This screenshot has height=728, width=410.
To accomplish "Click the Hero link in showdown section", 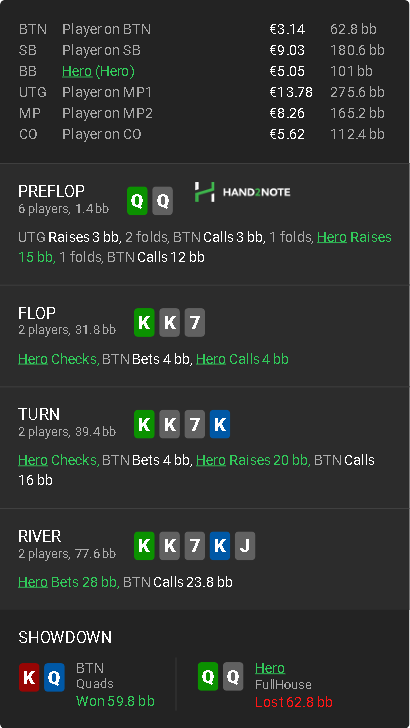I will pyautogui.click(x=270, y=668).
